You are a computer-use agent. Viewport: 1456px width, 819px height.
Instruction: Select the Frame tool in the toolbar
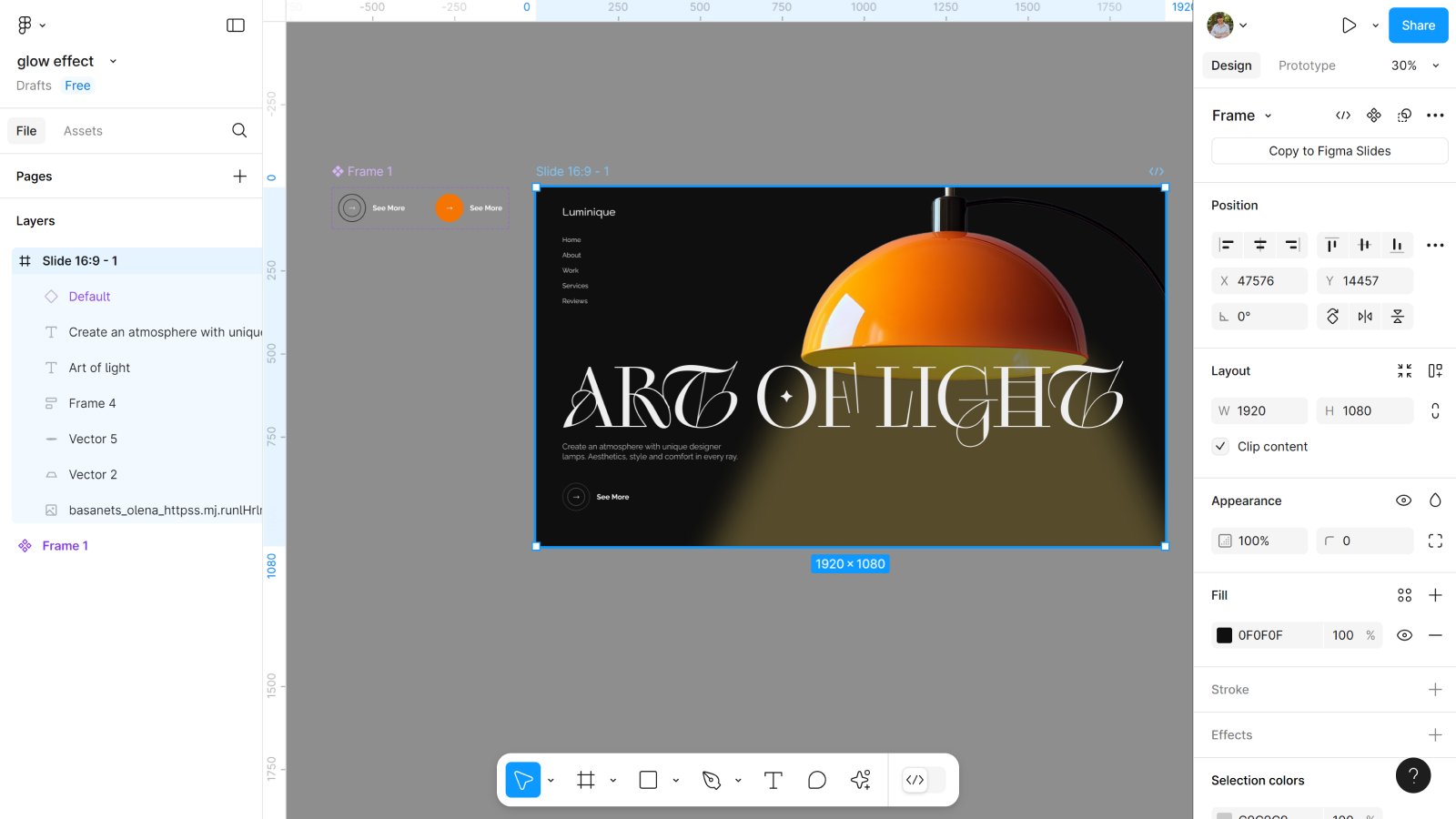click(x=586, y=780)
